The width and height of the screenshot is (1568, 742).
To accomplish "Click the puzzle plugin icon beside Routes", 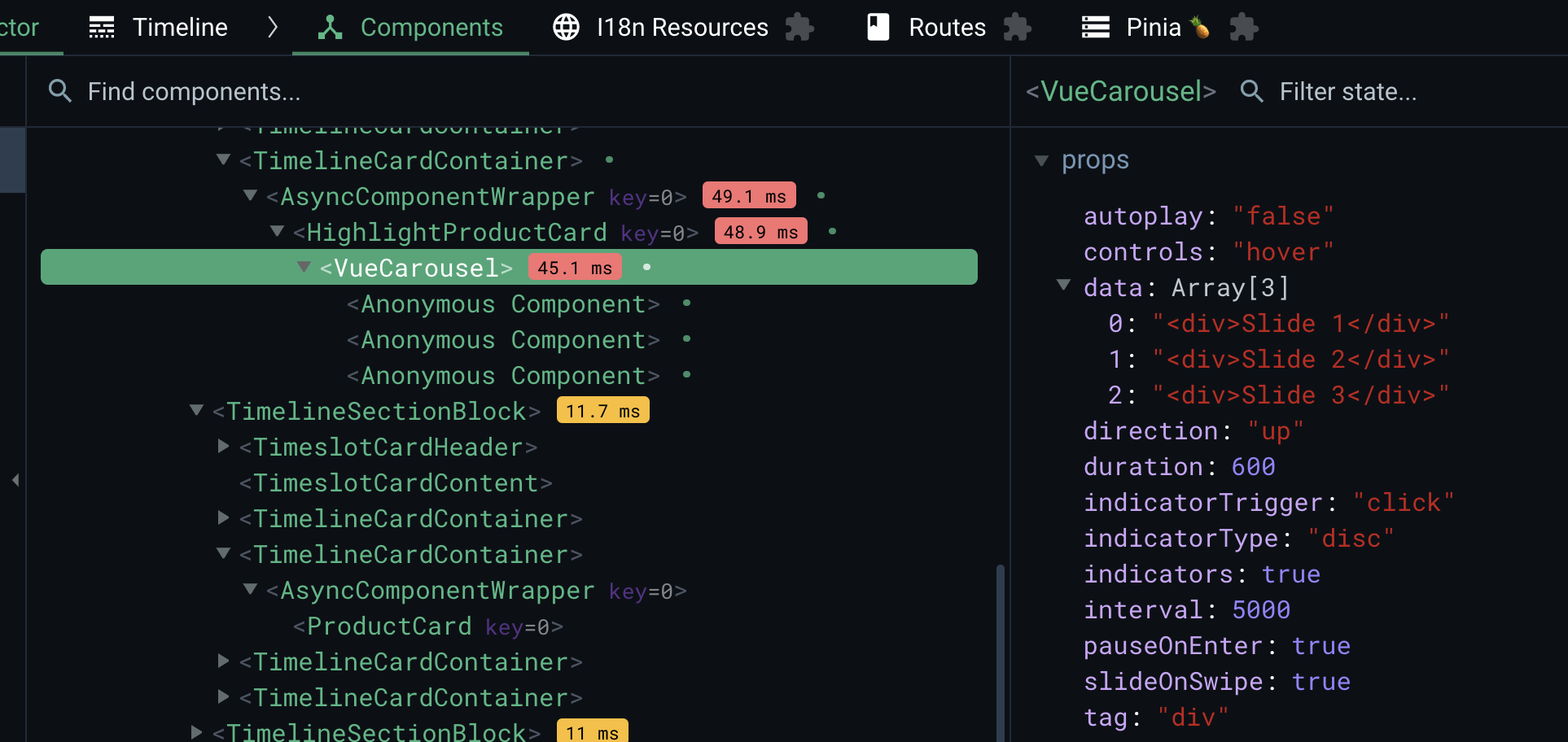I will pyautogui.click(x=1018, y=27).
